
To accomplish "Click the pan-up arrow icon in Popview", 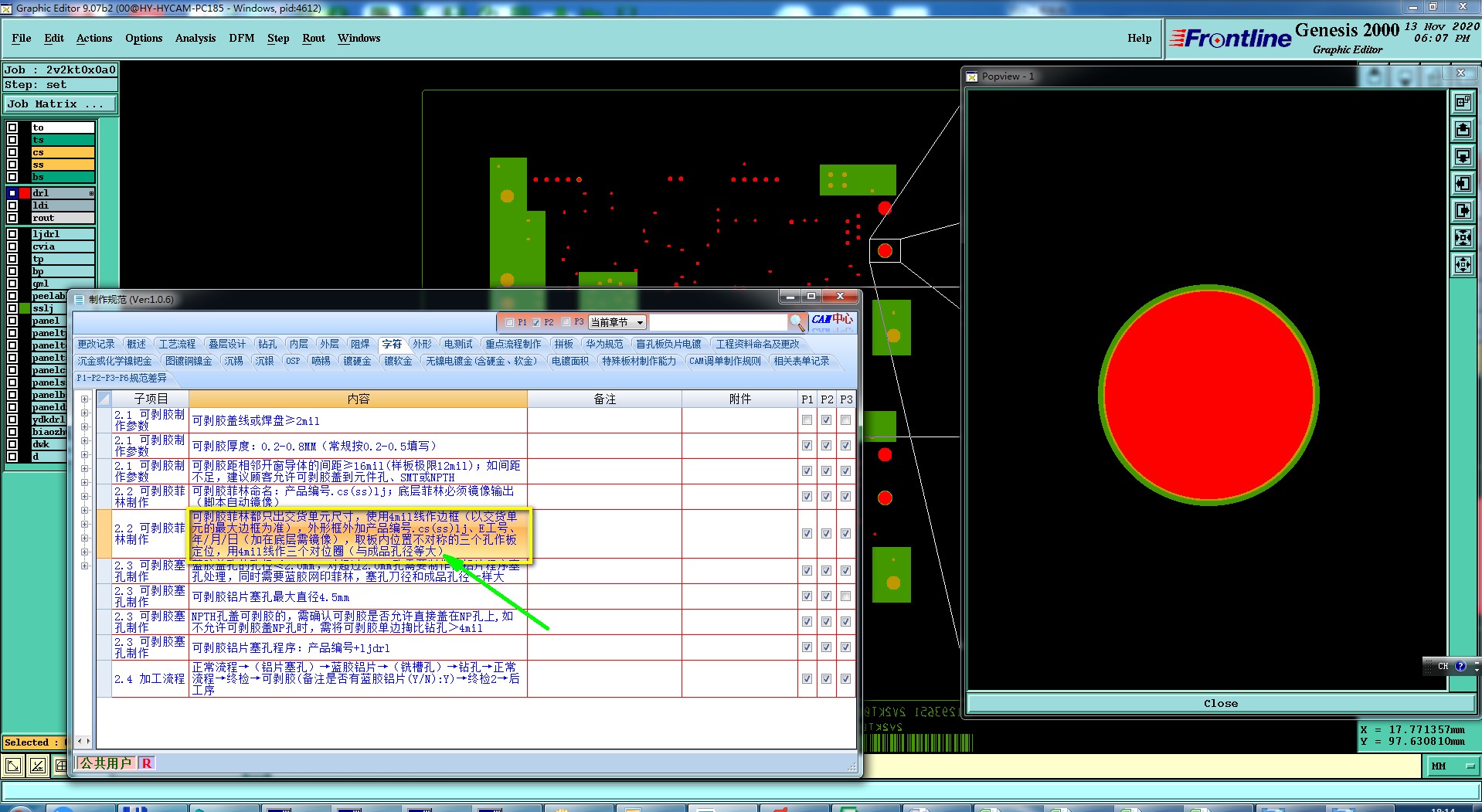I will pos(1463,129).
